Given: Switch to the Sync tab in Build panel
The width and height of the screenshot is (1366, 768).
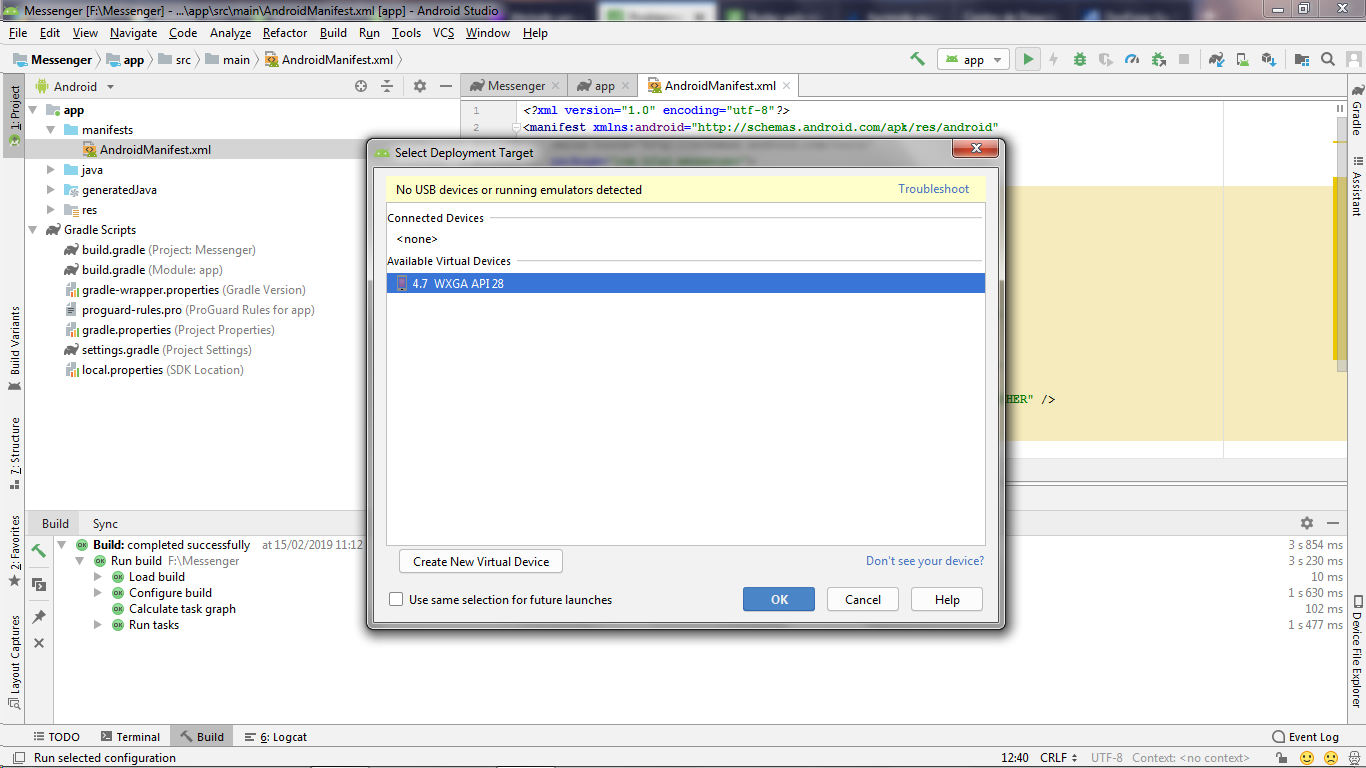Looking at the screenshot, I should (x=105, y=523).
